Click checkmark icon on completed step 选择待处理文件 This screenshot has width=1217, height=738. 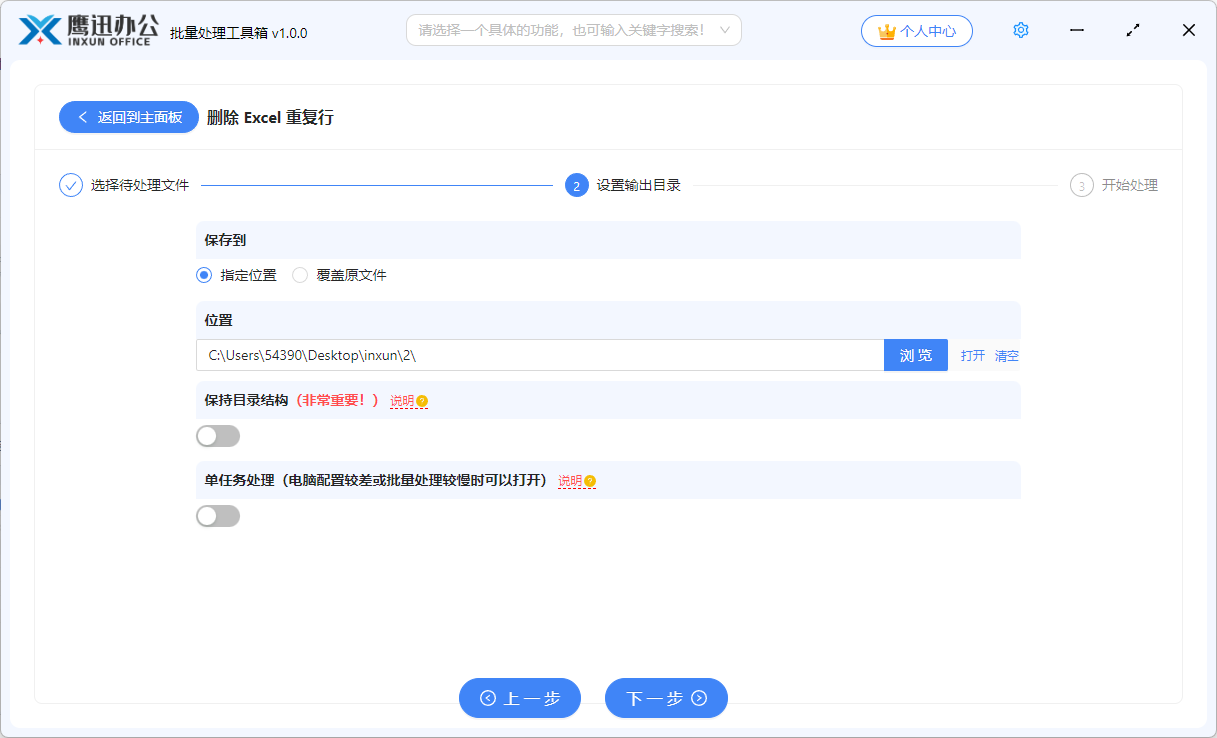tap(69, 185)
